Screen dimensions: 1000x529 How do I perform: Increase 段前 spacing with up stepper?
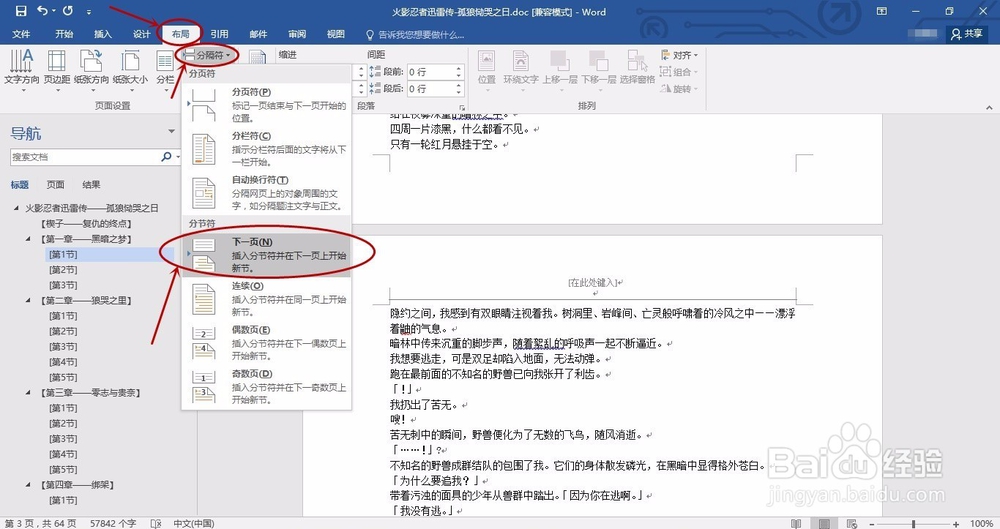pos(459,68)
